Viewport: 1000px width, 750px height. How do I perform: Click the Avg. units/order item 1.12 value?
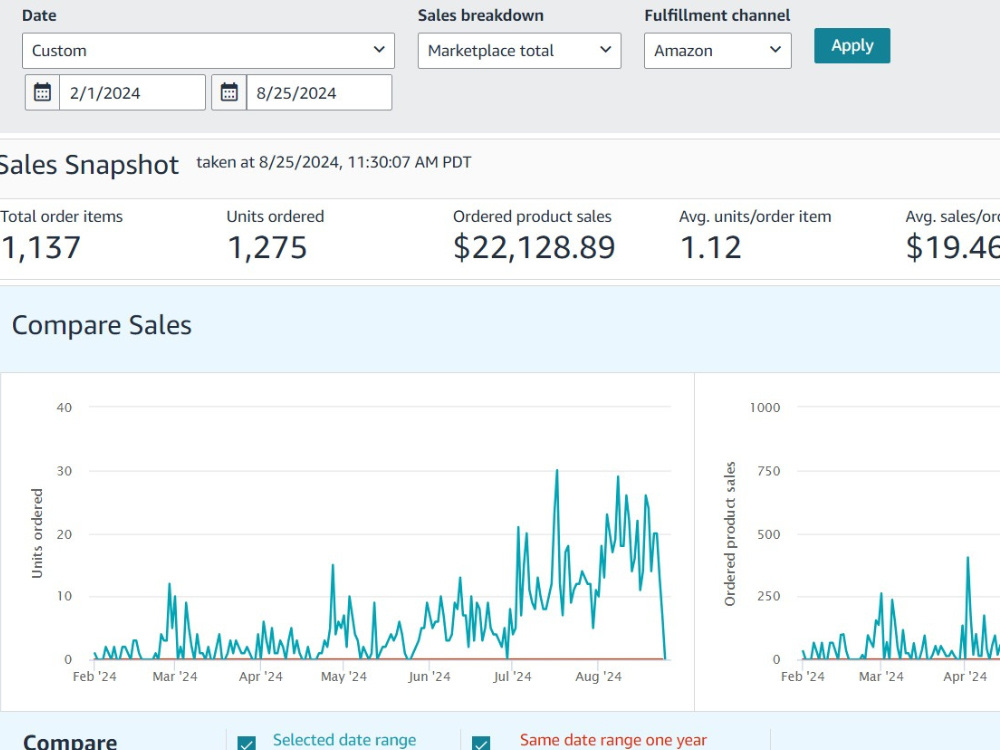(x=710, y=247)
